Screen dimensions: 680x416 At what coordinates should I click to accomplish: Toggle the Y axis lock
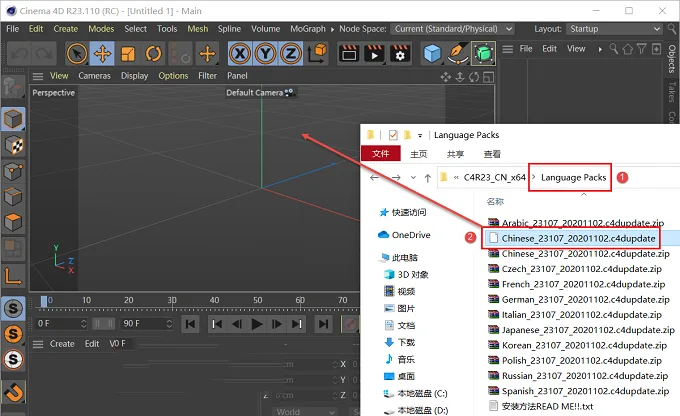pyautogui.click(x=265, y=54)
